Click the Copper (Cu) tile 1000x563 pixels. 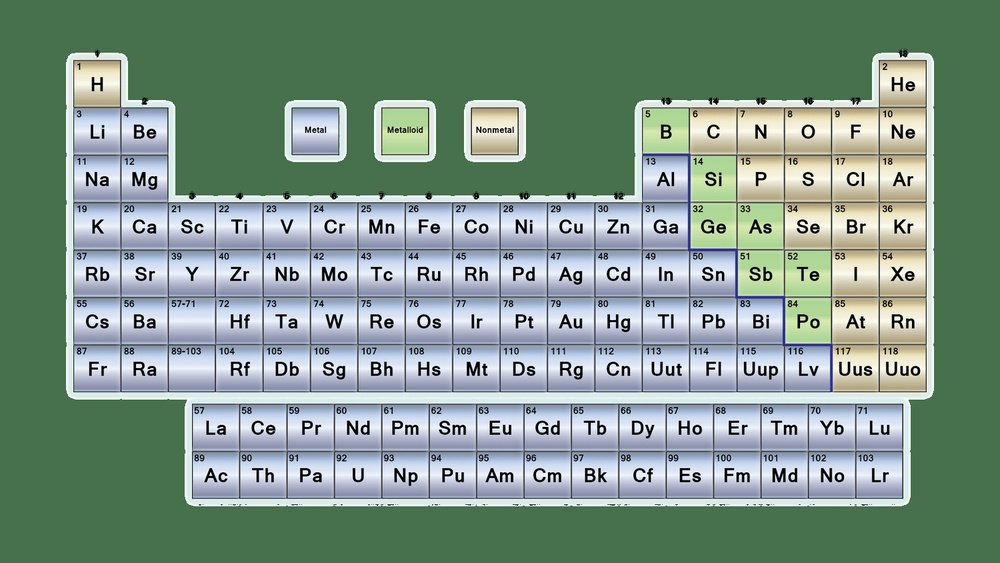coord(571,226)
